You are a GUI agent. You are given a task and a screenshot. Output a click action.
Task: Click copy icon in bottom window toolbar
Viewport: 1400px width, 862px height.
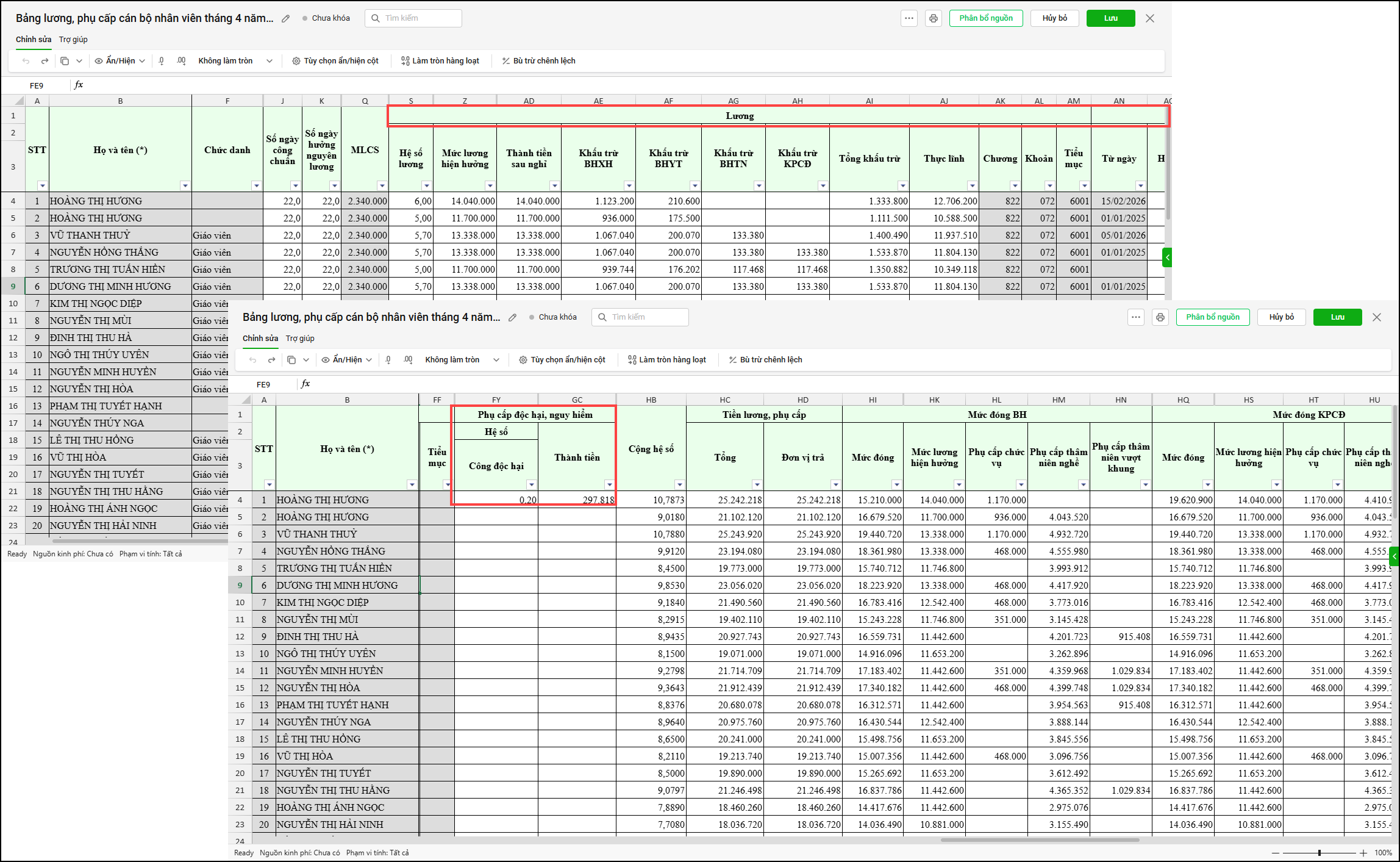coord(291,360)
